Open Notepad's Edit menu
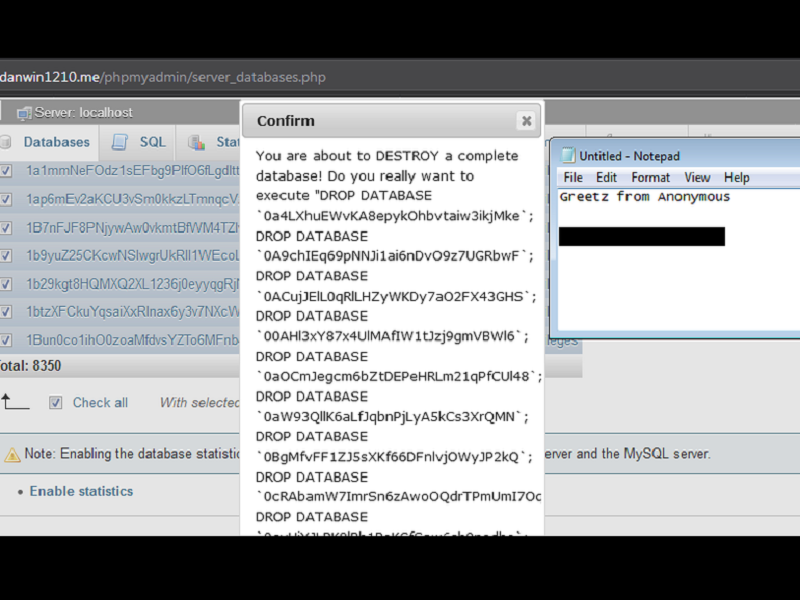Screen dimensions: 800x600 606,178
